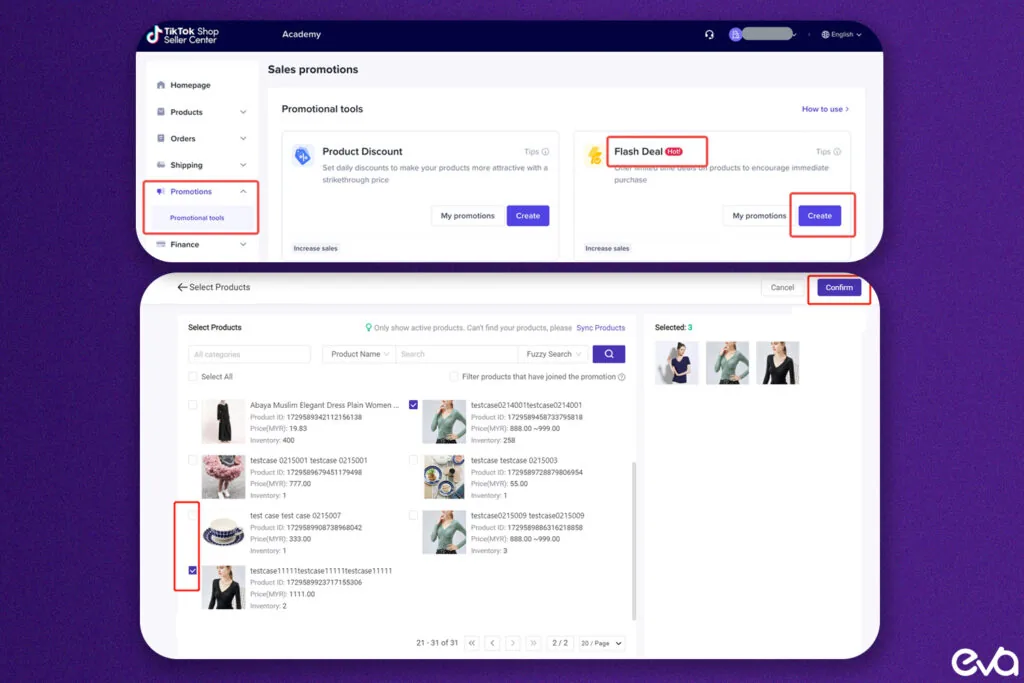Viewport: 1024px width, 683px height.
Task: Expand the Products sidebar menu
Action: (x=243, y=112)
